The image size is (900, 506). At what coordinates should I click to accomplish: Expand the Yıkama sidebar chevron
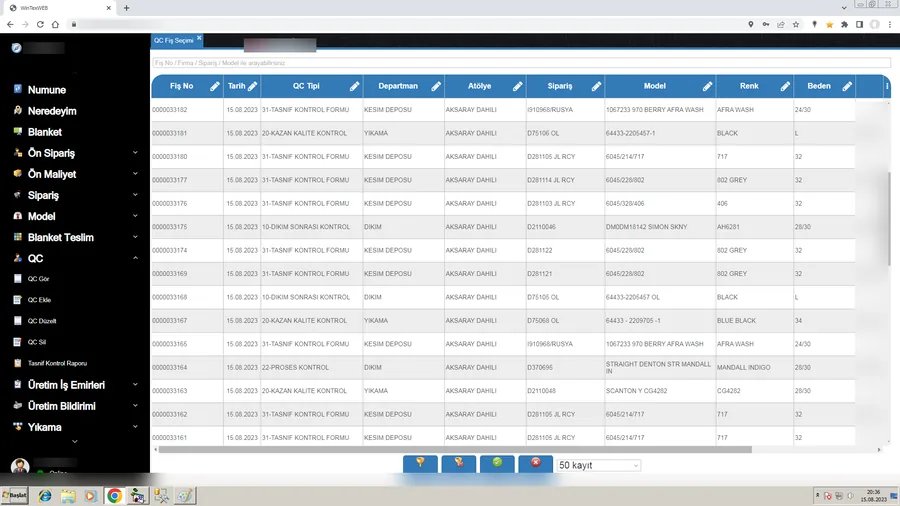(x=135, y=427)
